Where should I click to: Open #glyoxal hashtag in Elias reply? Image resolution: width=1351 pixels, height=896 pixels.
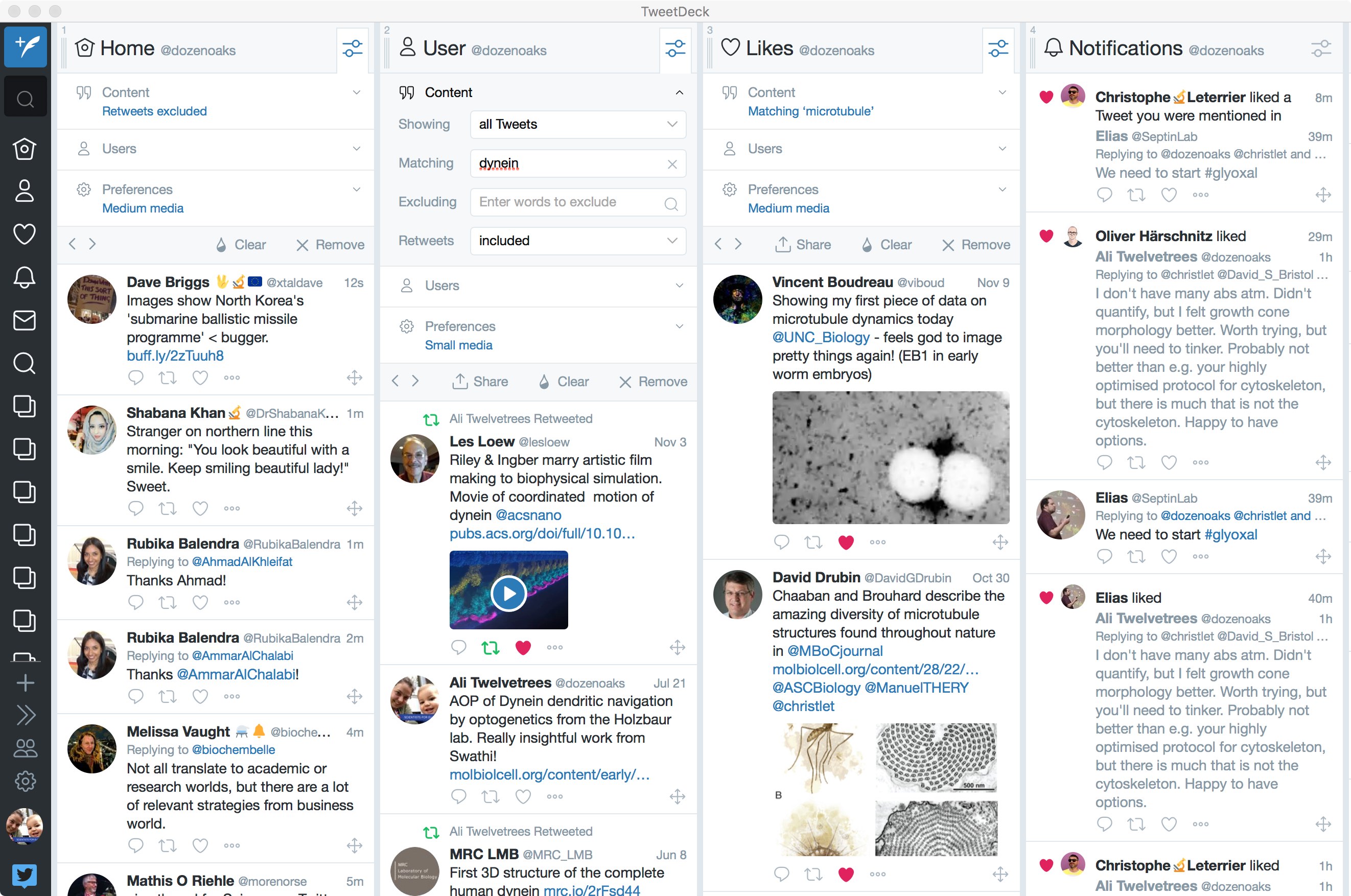click(x=1230, y=534)
